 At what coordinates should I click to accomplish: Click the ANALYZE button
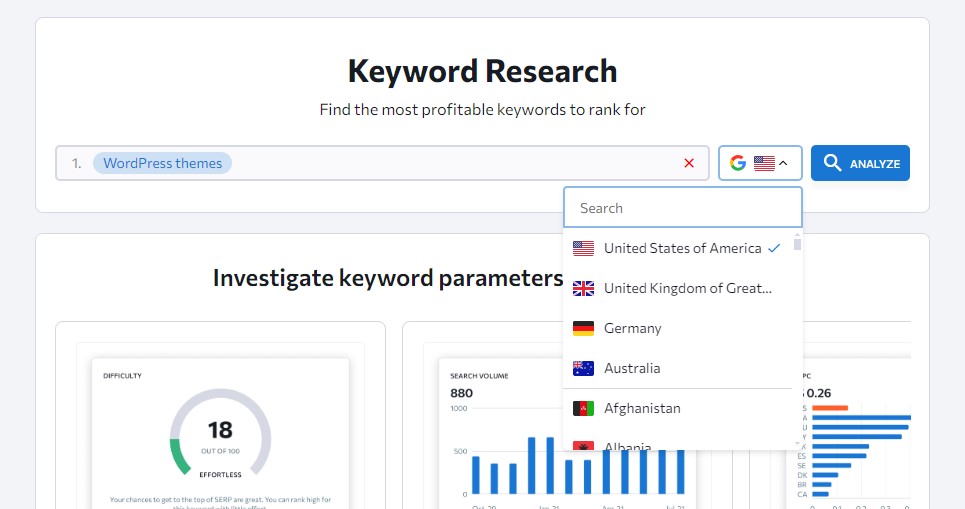click(x=860, y=163)
